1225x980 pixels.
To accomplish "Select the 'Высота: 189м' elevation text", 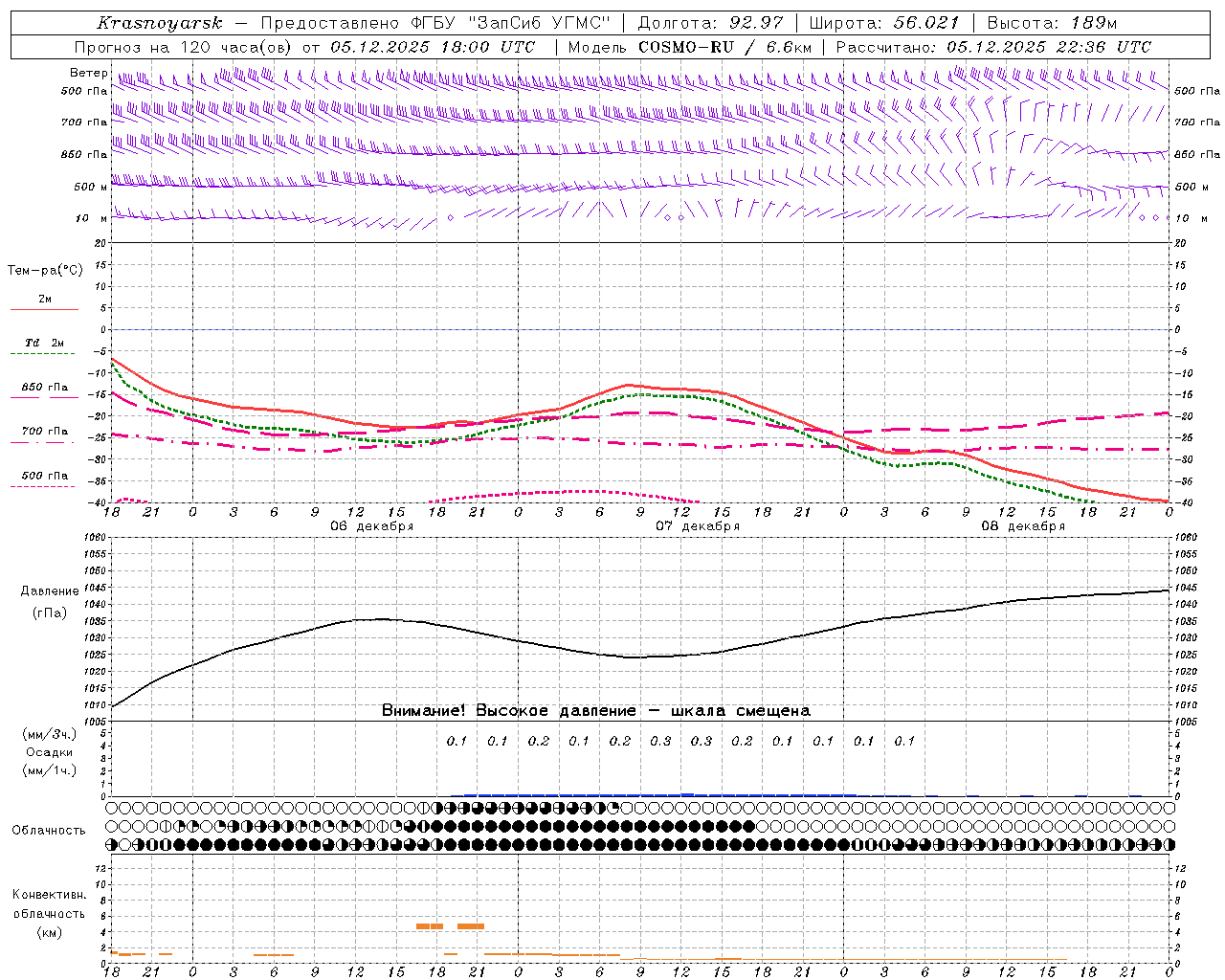I will tap(1052, 23).
